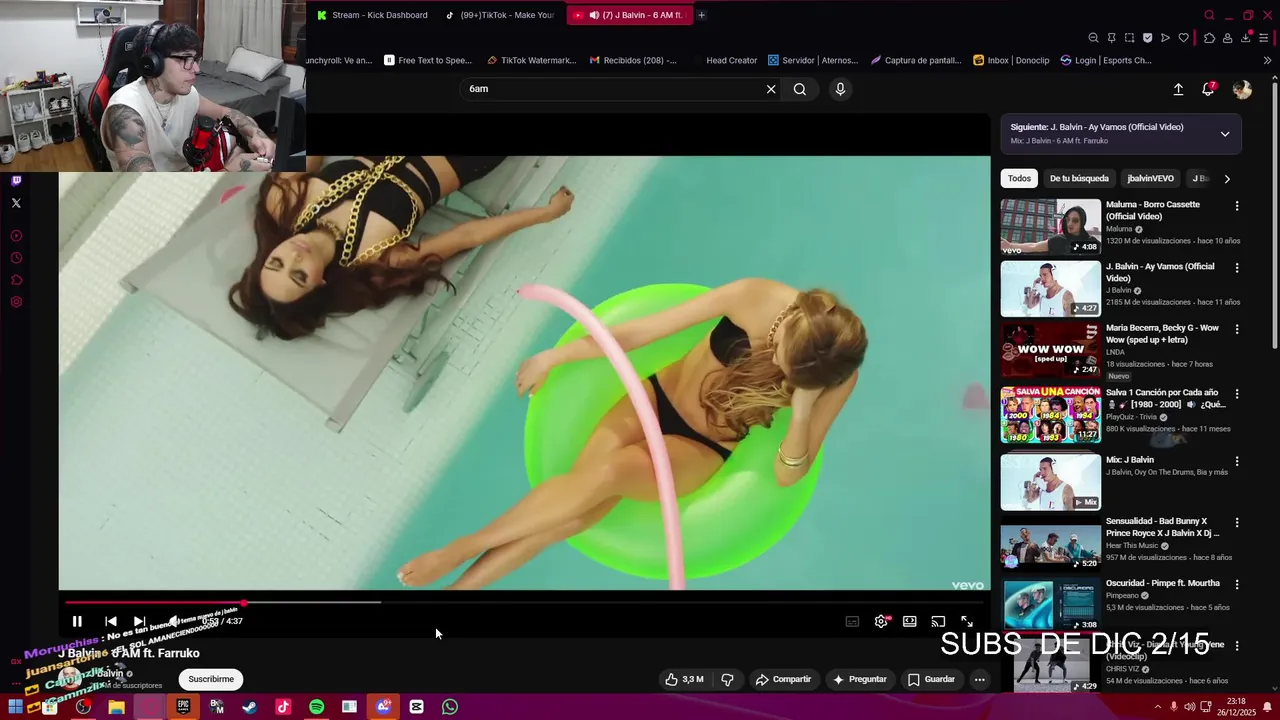Viewport: 1280px width, 720px height.
Task: Cast the video to a device
Action: coord(938,621)
